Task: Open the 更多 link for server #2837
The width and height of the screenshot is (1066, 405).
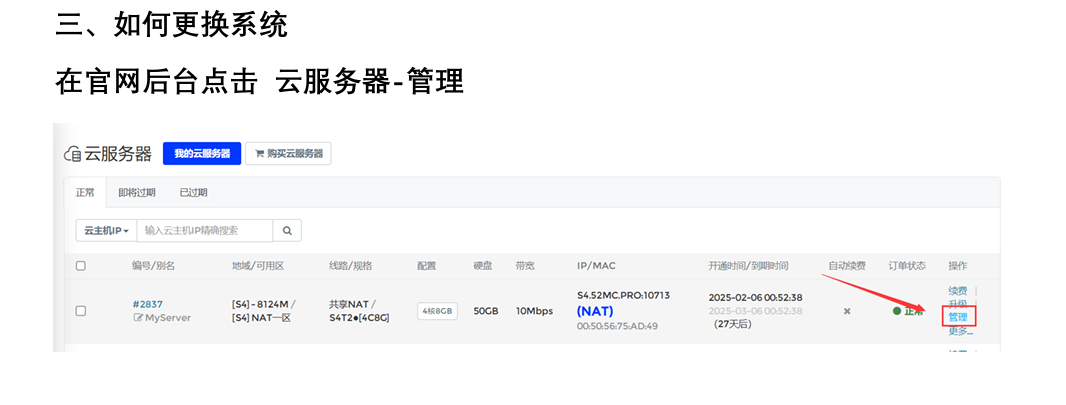Action: click(x=961, y=332)
